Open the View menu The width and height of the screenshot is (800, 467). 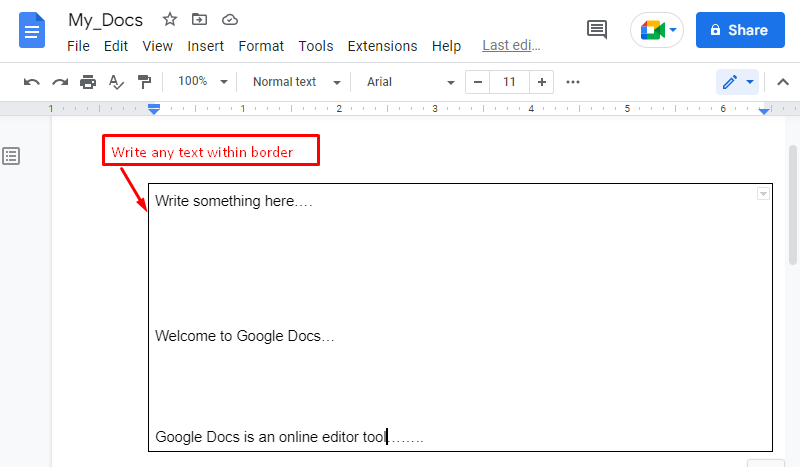point(157,46)
